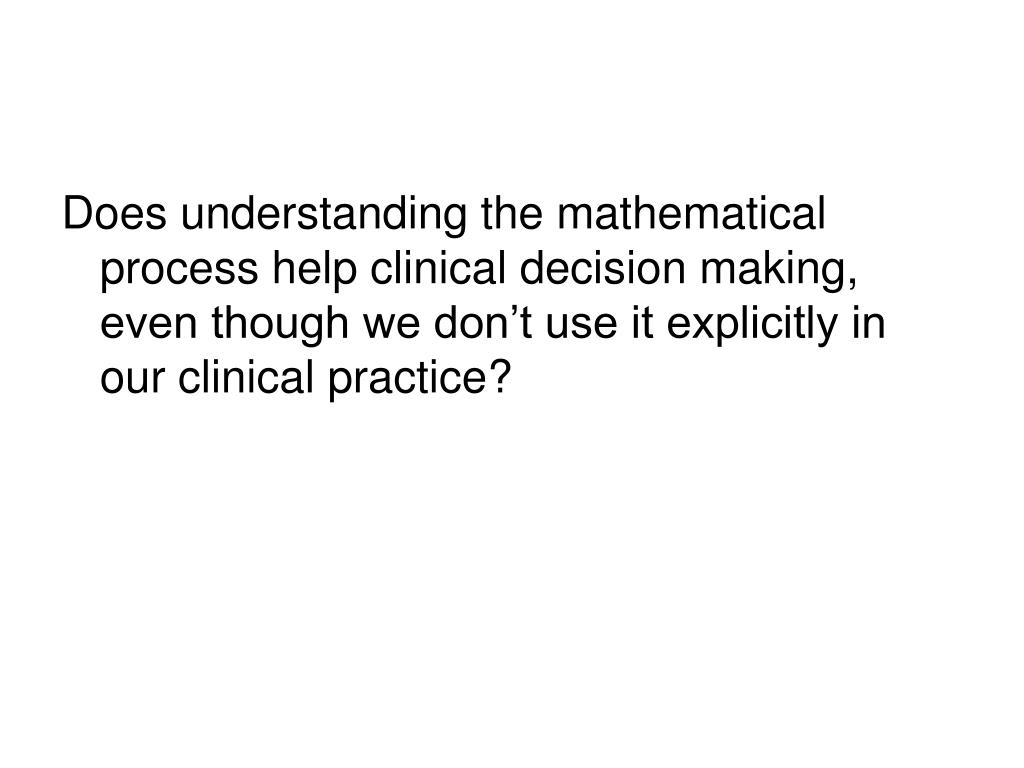Click the word "the" before mathematical
Image resolution: width=1024 pixels, height=768 pixels.
pos(512,214)
